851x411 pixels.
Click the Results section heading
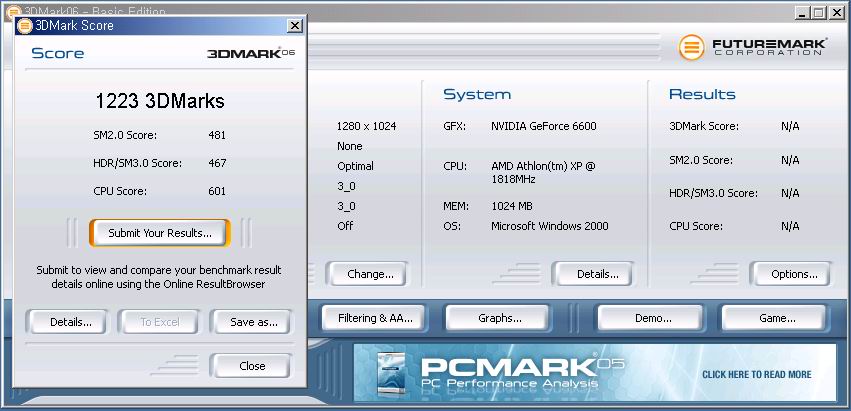[x=702, y=94]
